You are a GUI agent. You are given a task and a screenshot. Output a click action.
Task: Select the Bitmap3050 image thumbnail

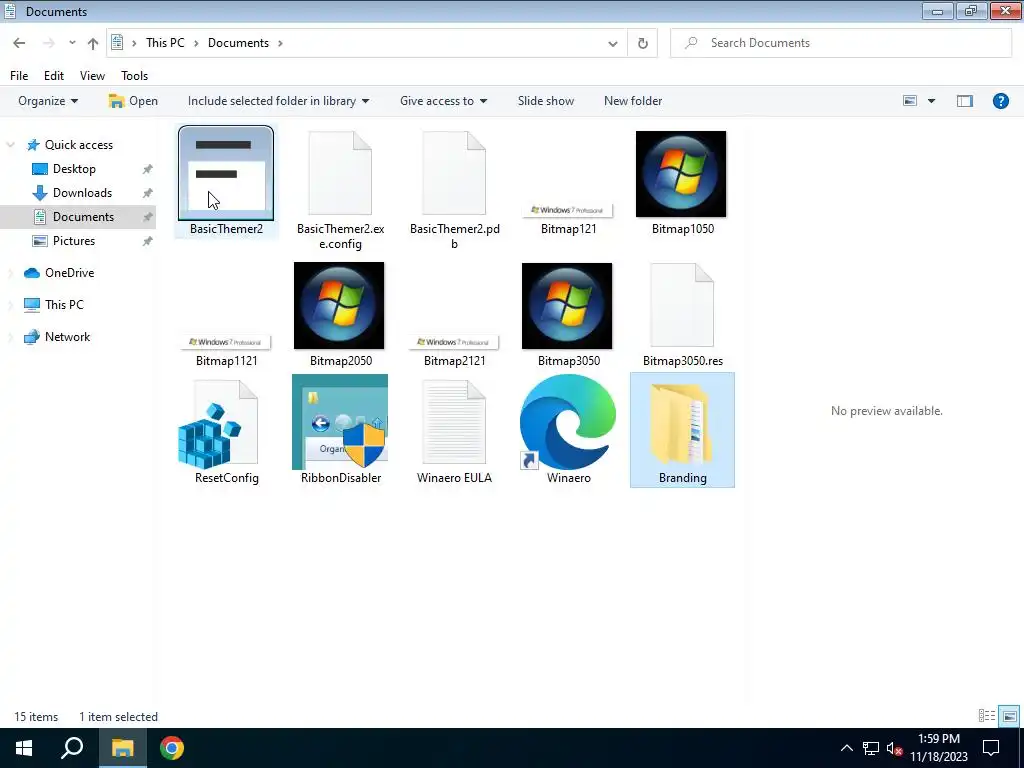567,306
